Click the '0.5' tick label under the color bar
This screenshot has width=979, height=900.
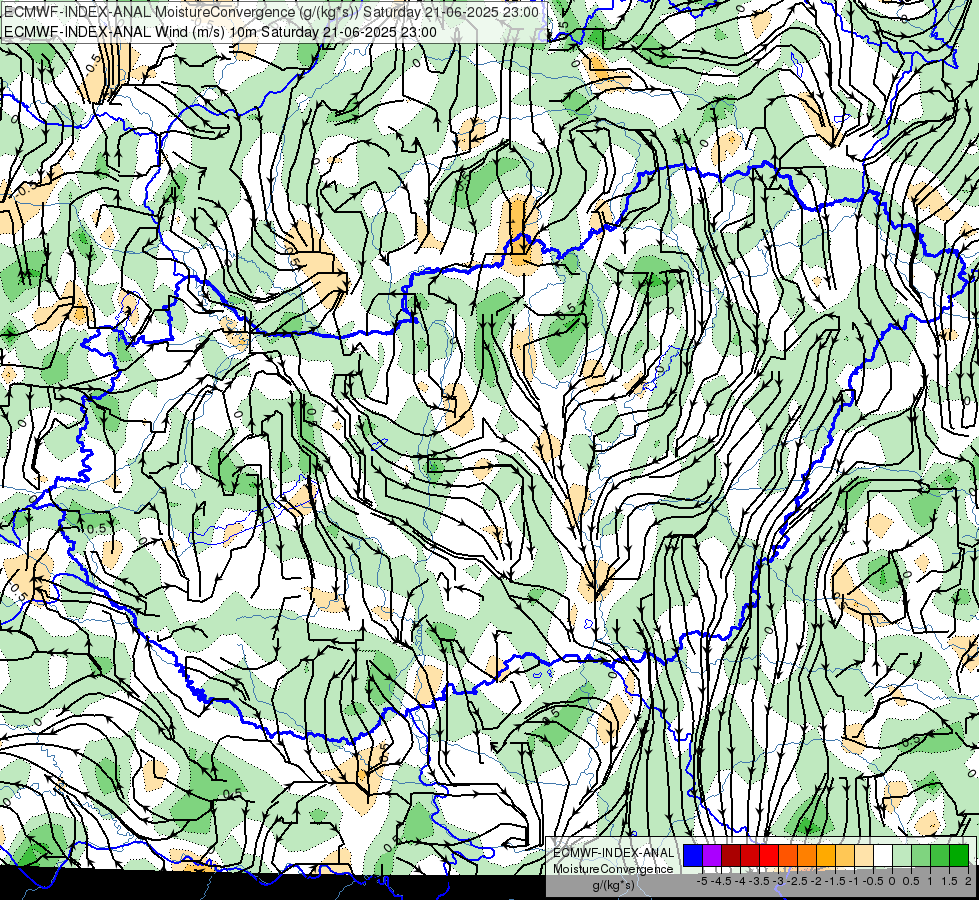[911, 881]
